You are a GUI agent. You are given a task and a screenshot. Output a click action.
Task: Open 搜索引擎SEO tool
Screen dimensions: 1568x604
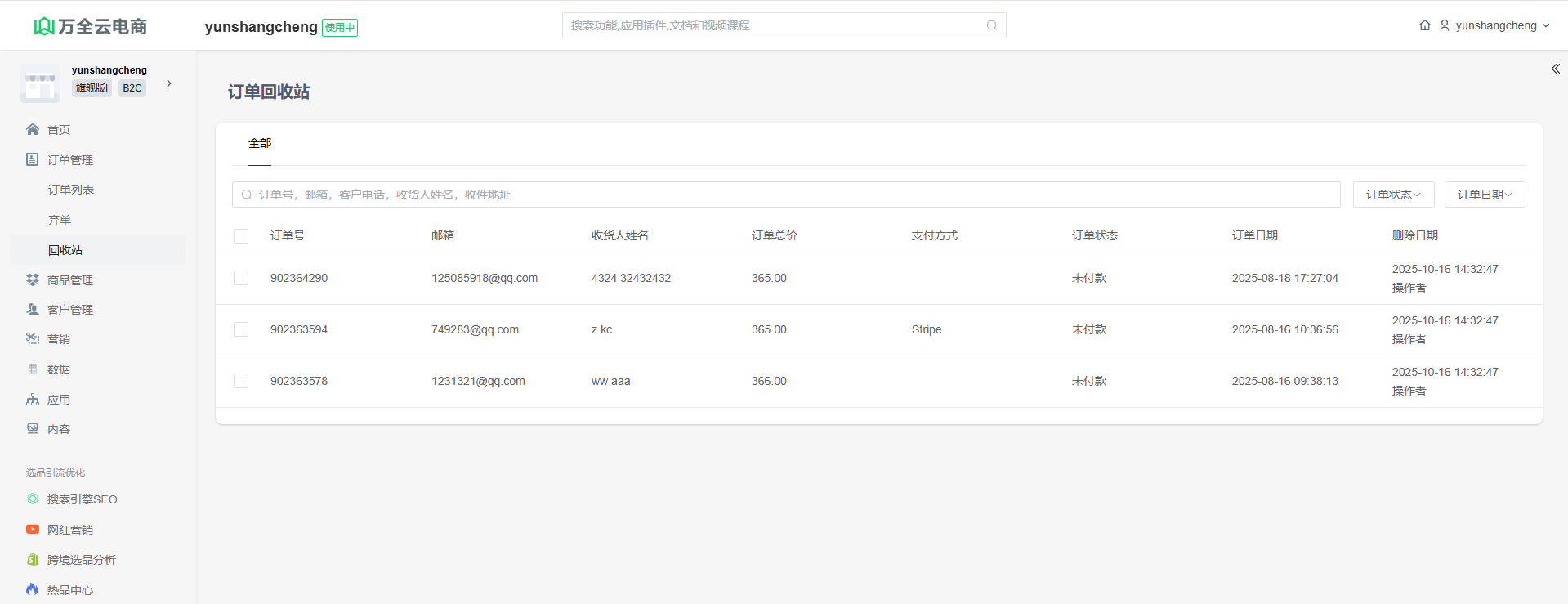[x=82, y=499]
